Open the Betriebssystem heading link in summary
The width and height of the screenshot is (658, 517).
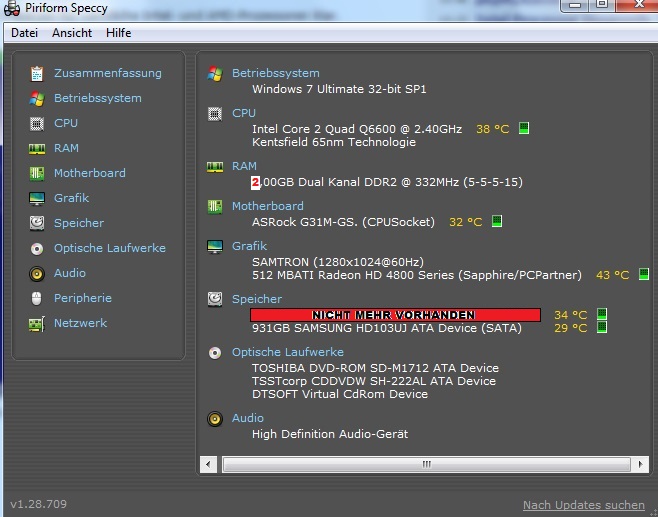pyautogui.click(x=276, y=73)
